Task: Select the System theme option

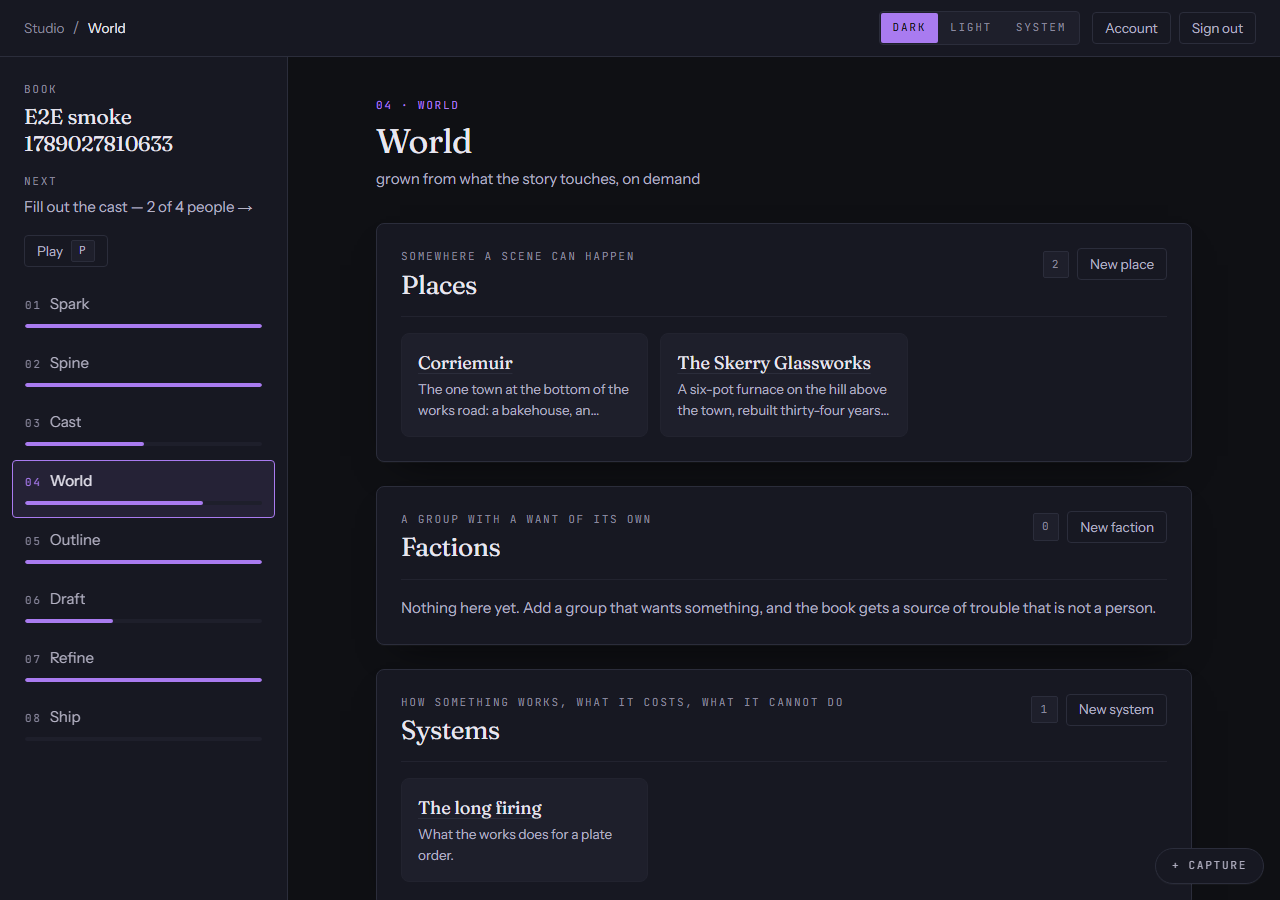Action: point(1040,28)
